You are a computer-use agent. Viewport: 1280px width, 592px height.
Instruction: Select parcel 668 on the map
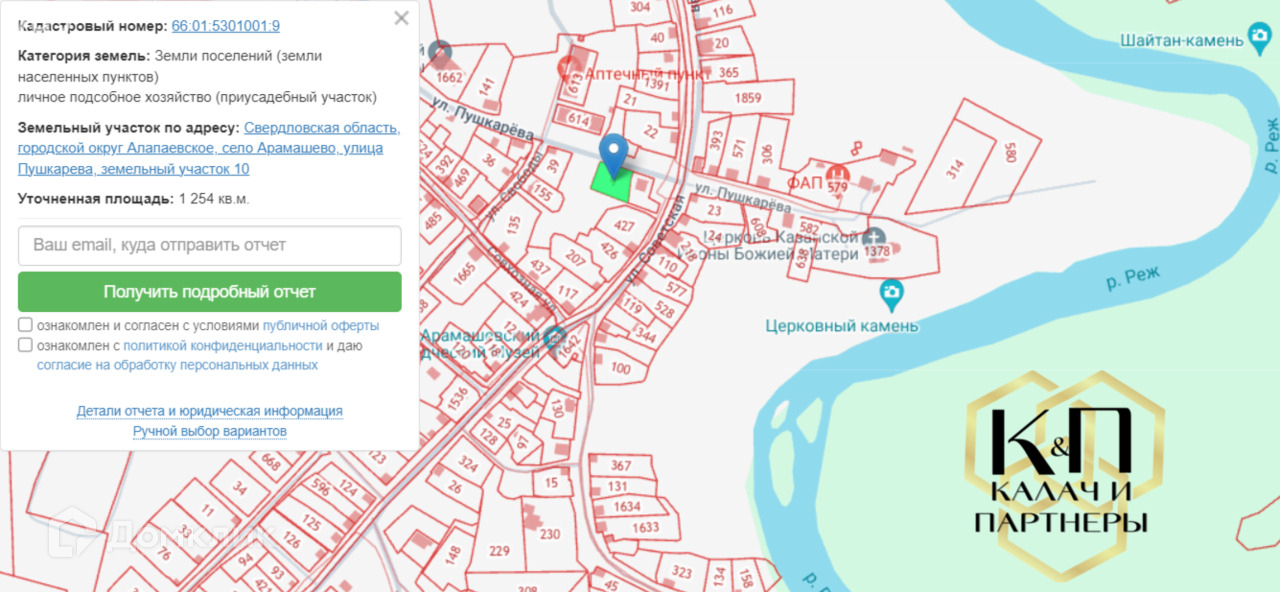click(x=270, y=461)
